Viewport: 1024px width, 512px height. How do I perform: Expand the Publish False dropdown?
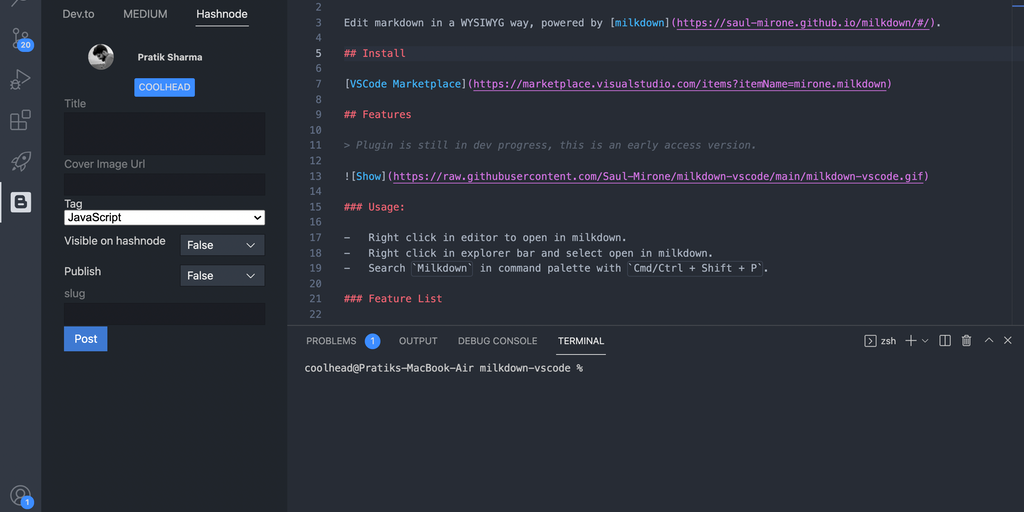pyautogui.click(x=222, y=275)
